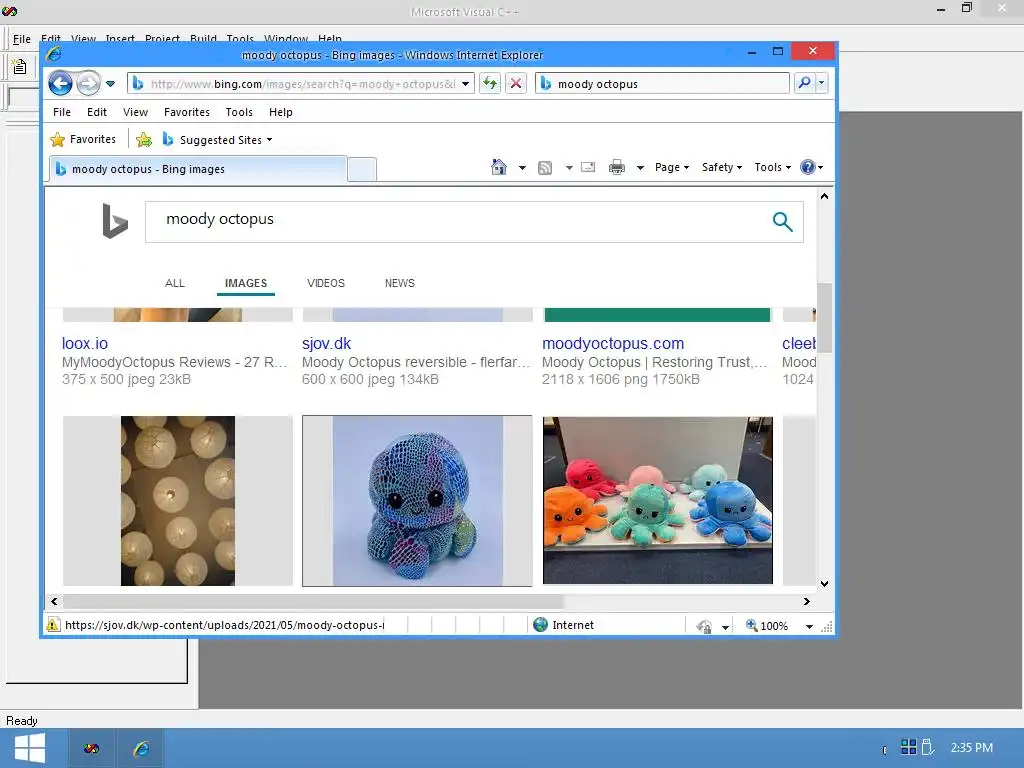This screenshot has width=1024, height=768.
Task: Click the RSS feeds icon
Action: click(x=545, y=168)
